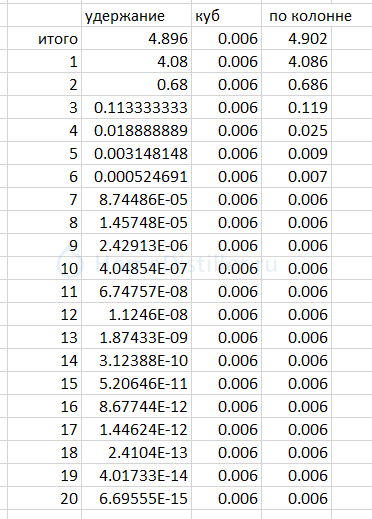Select the cell showing 4.086

tap(297, 62)
